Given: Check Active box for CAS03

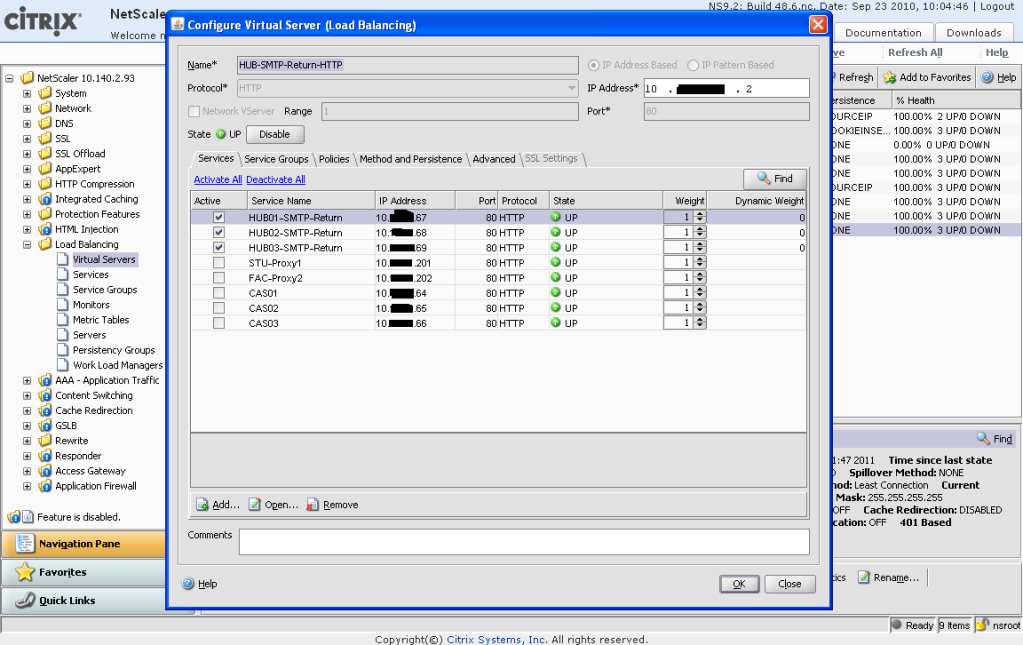Looking at the screenshot, I should tap(219, 323).
